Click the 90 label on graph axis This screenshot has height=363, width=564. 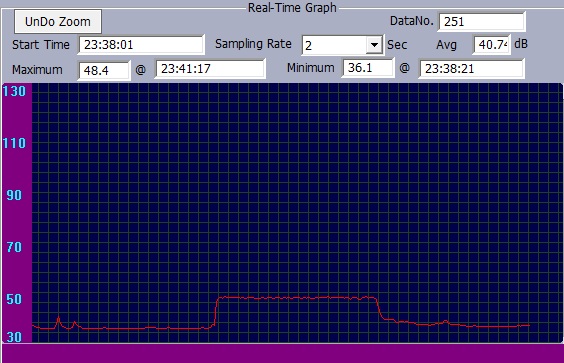point(14,195)
